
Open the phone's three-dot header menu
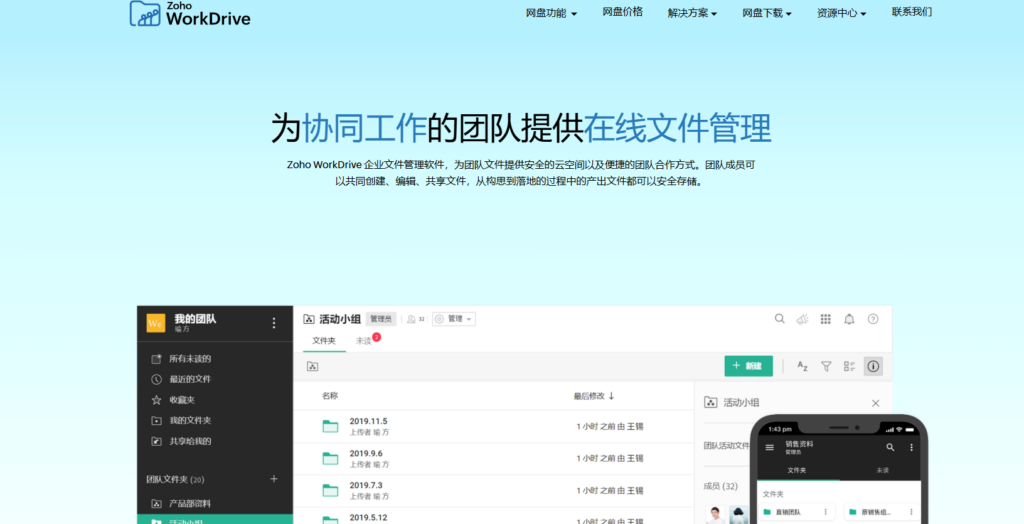coord(911,448)
